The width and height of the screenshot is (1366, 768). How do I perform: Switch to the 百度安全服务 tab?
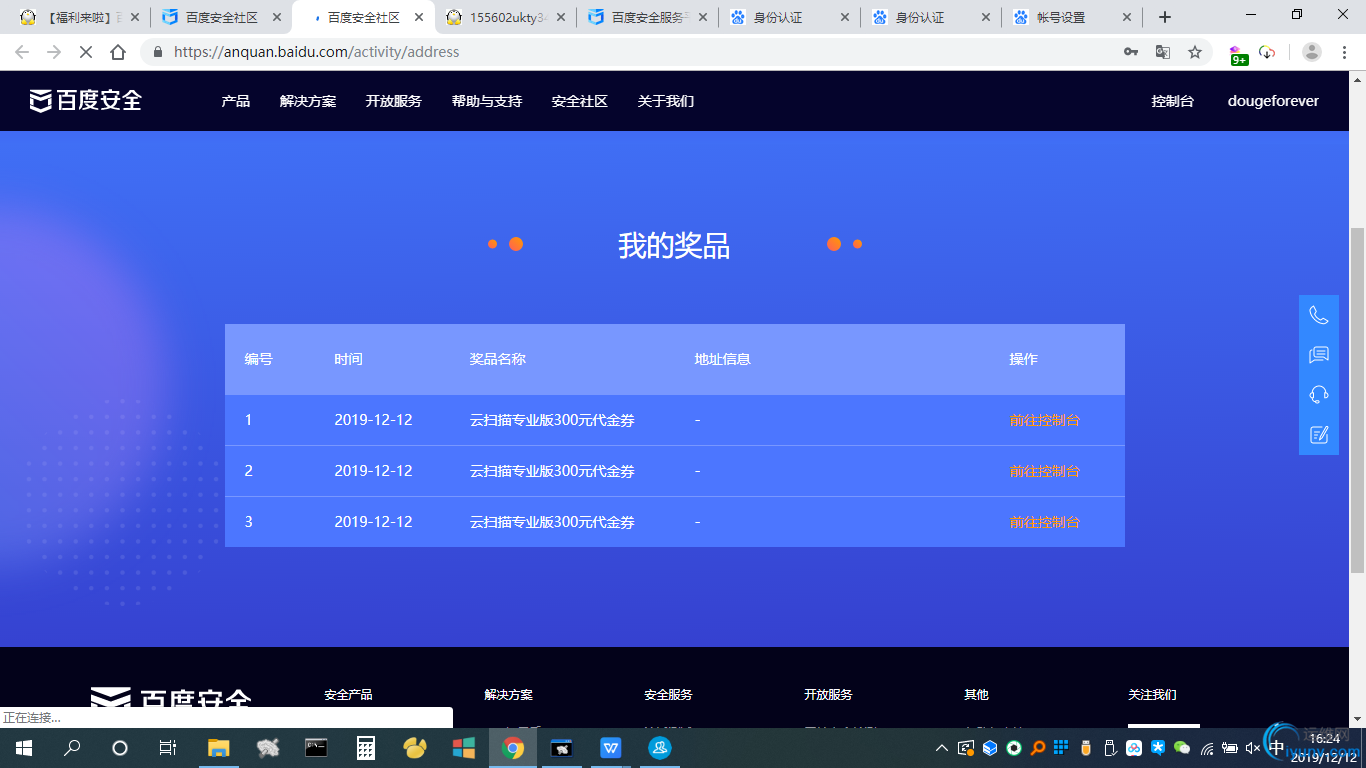coord(648,17)
